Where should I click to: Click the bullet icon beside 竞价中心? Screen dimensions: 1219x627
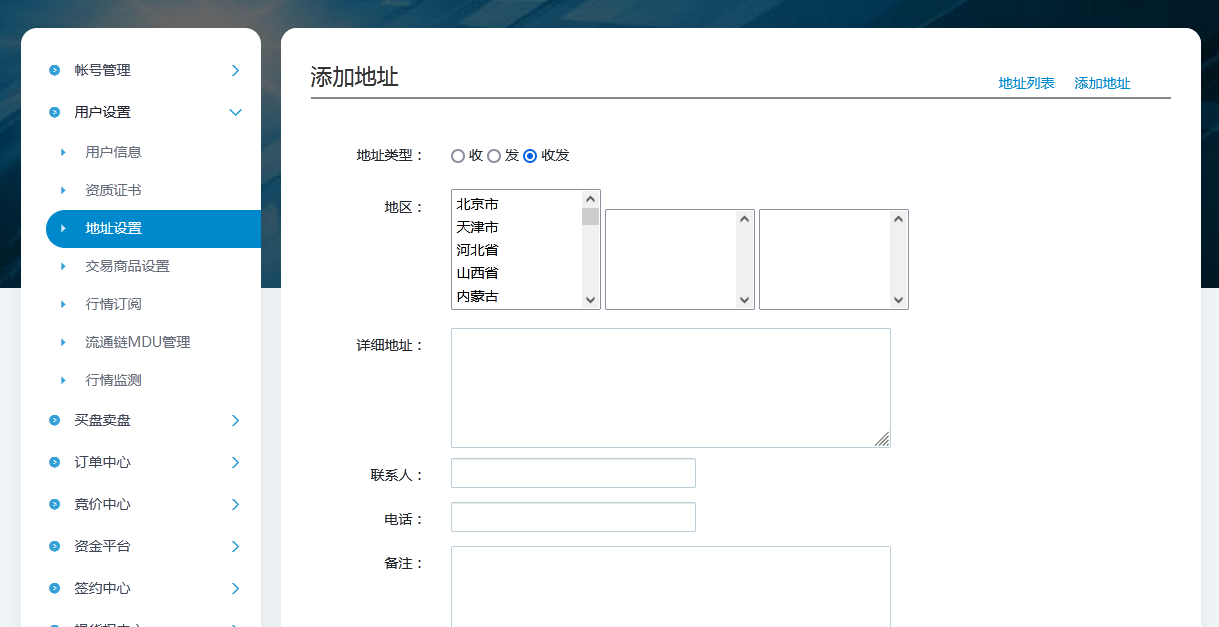(x=54, y=504)
